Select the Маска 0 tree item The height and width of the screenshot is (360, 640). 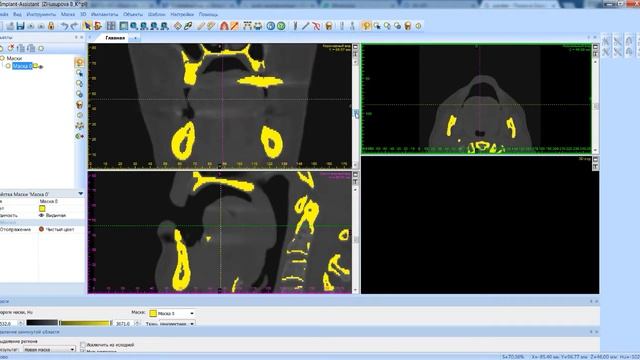[x=22, y=66]
